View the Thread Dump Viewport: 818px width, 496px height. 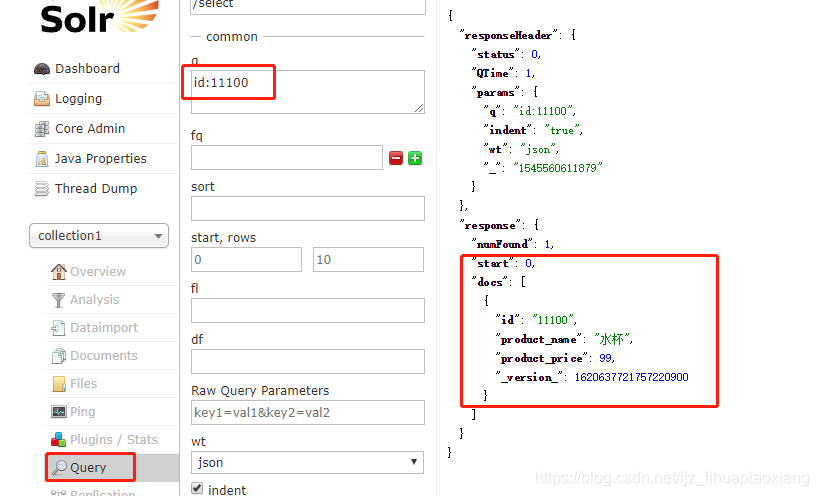pos(96,189)
